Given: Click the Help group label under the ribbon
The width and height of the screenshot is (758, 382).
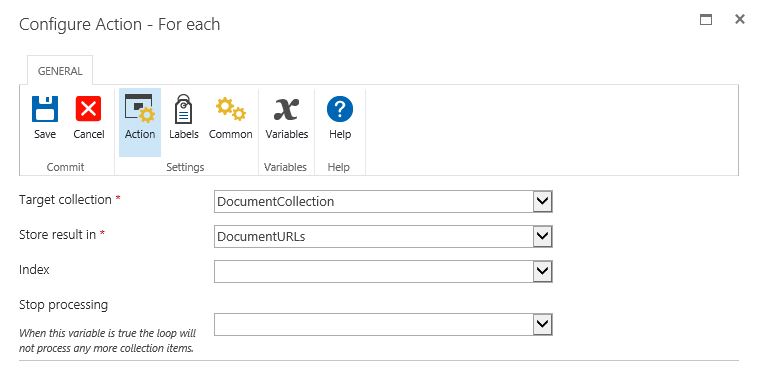Looking at the screenshot, I should [x=338, y=167].
